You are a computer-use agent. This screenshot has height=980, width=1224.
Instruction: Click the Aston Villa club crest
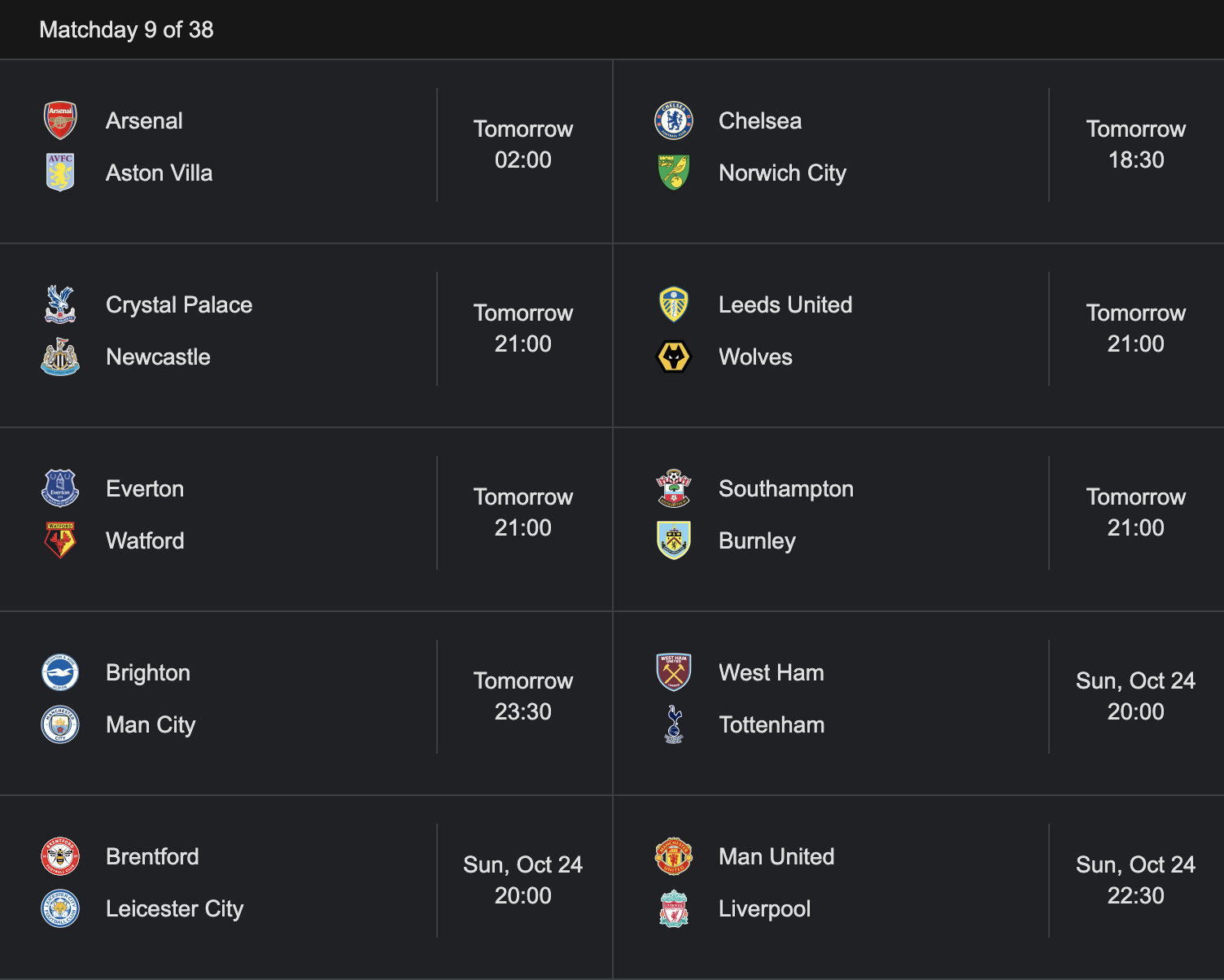[60, 173]
